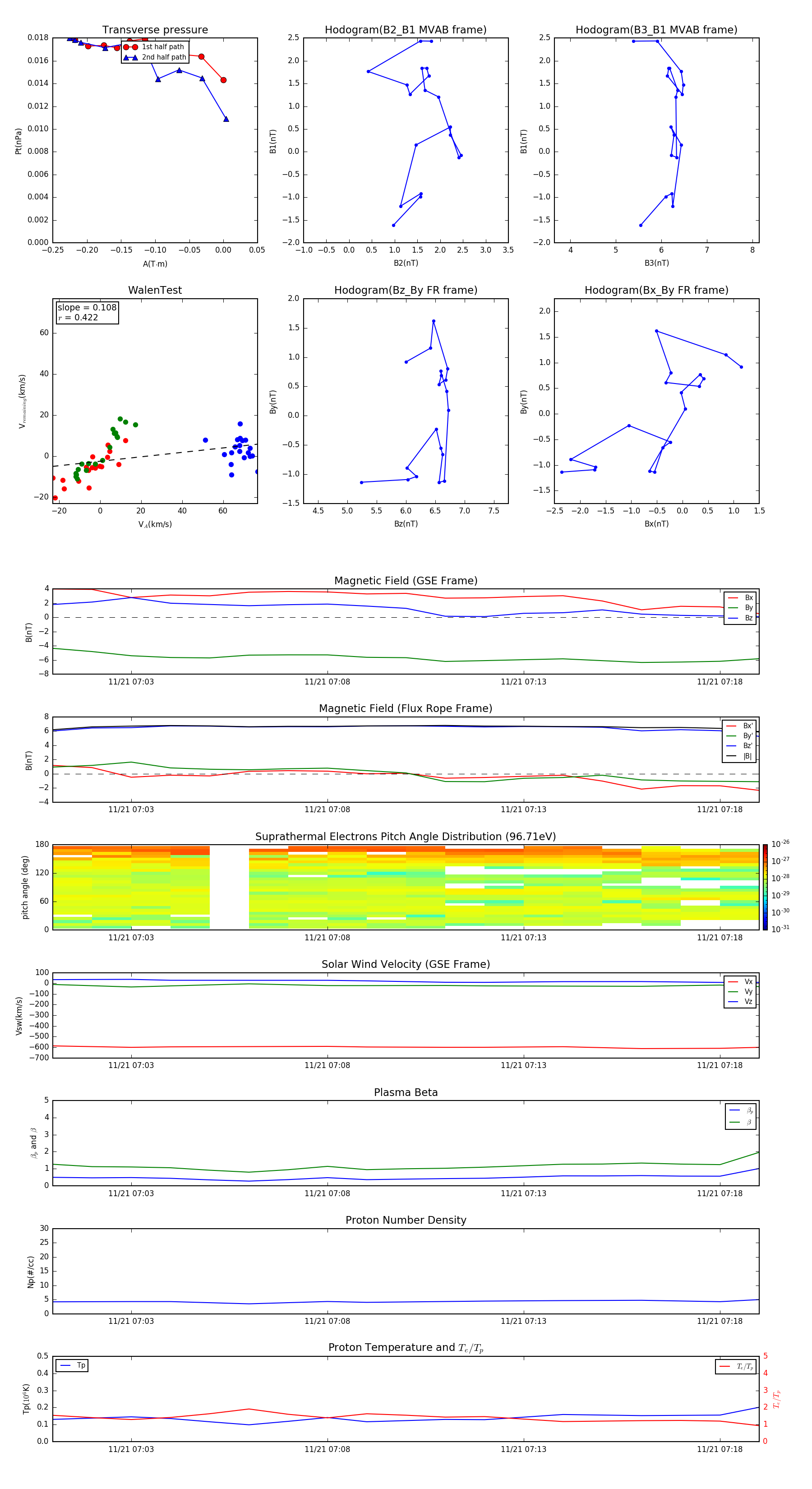Select the 'Hodogram(Bx_By FR frame)' title
812x1489 pixels.
(x=656, y=290)
